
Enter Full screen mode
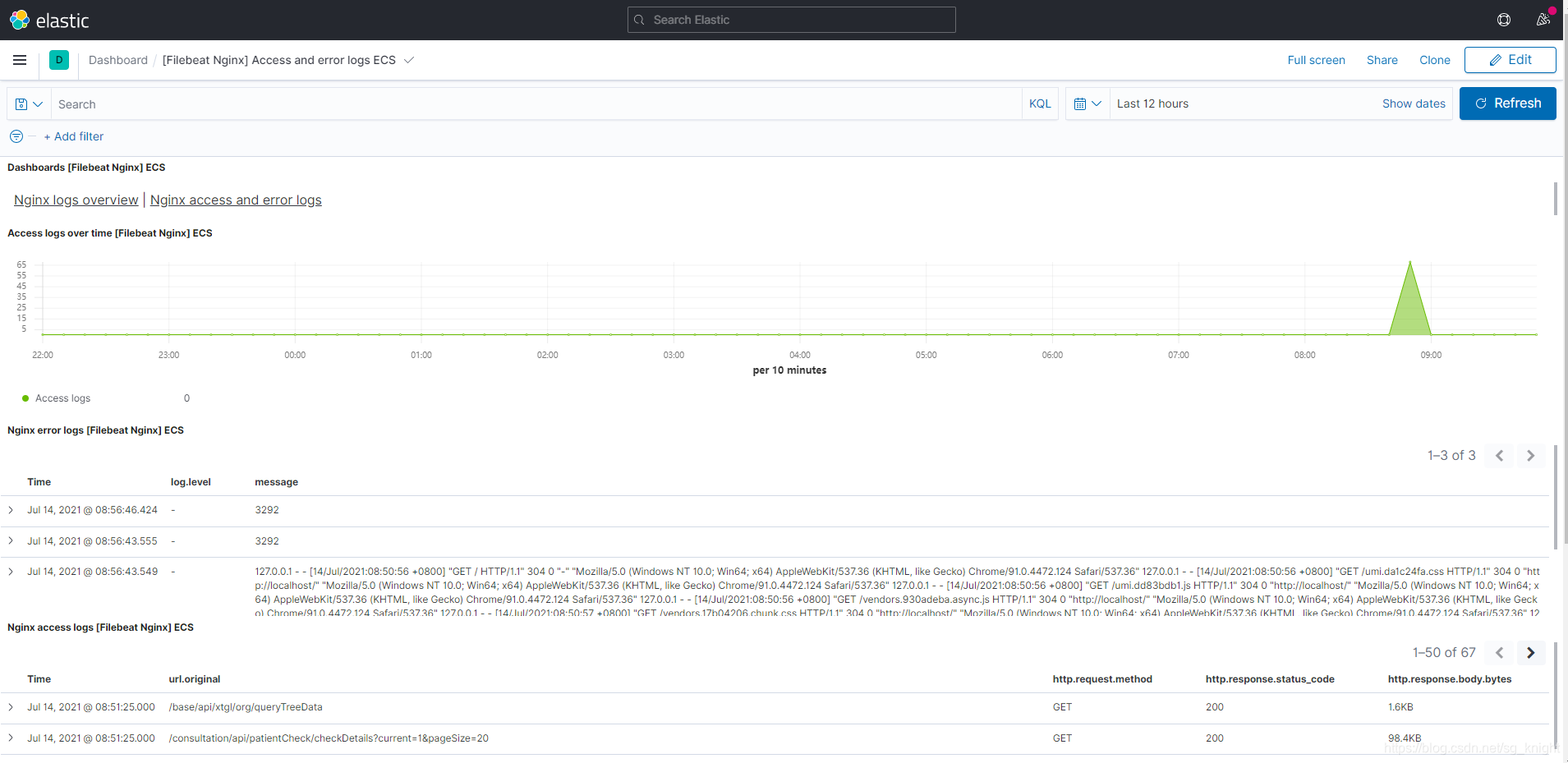(1316, 60)
